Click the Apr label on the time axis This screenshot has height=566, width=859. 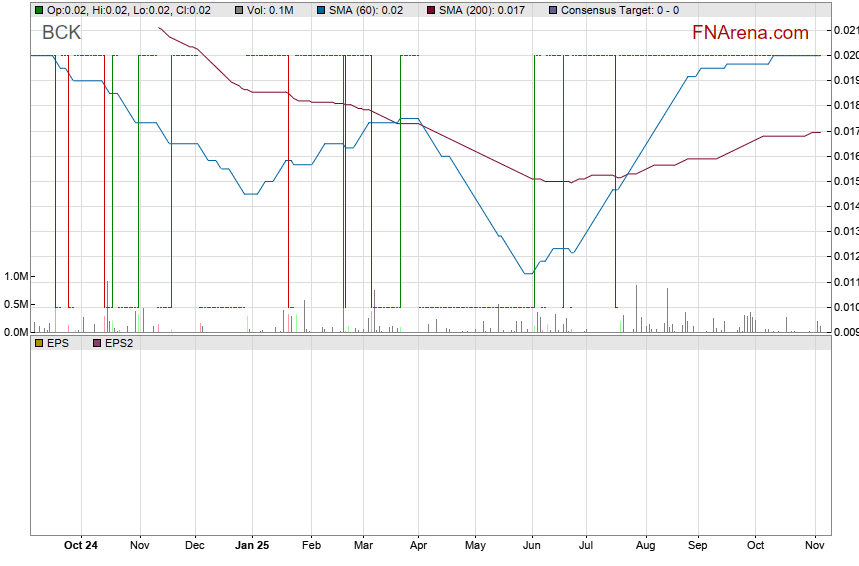coord(418,545)
